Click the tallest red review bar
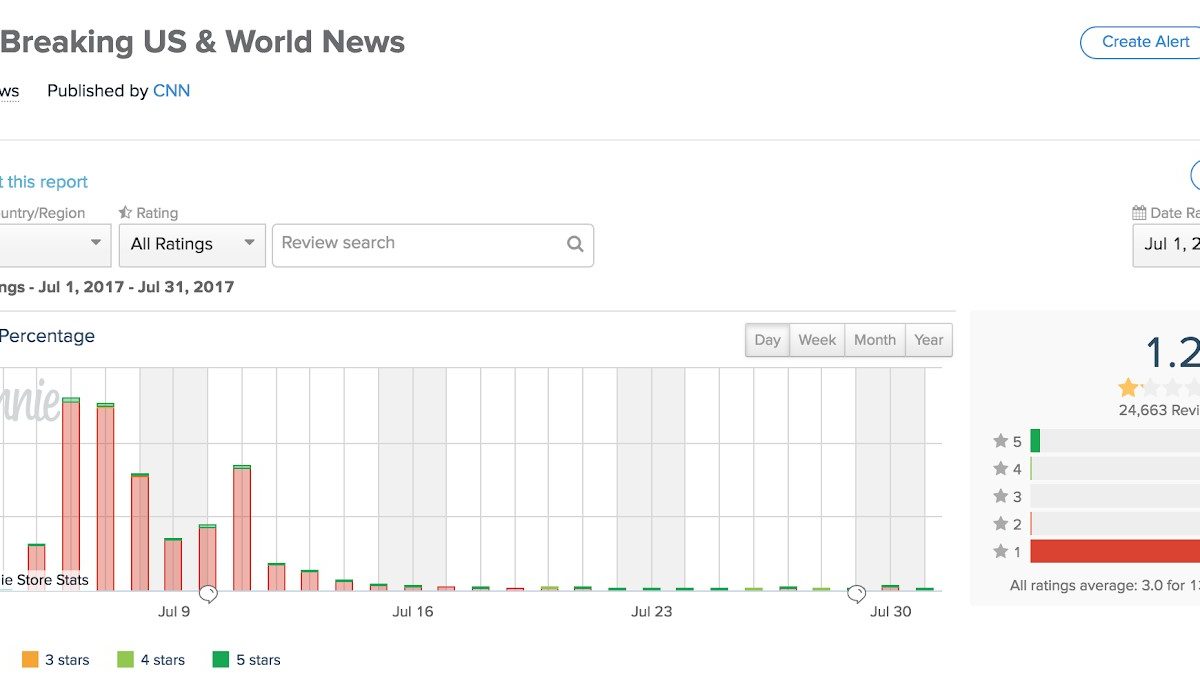Screen dimensions: 1200x698 pyautogui.click(x=71, y=495)
